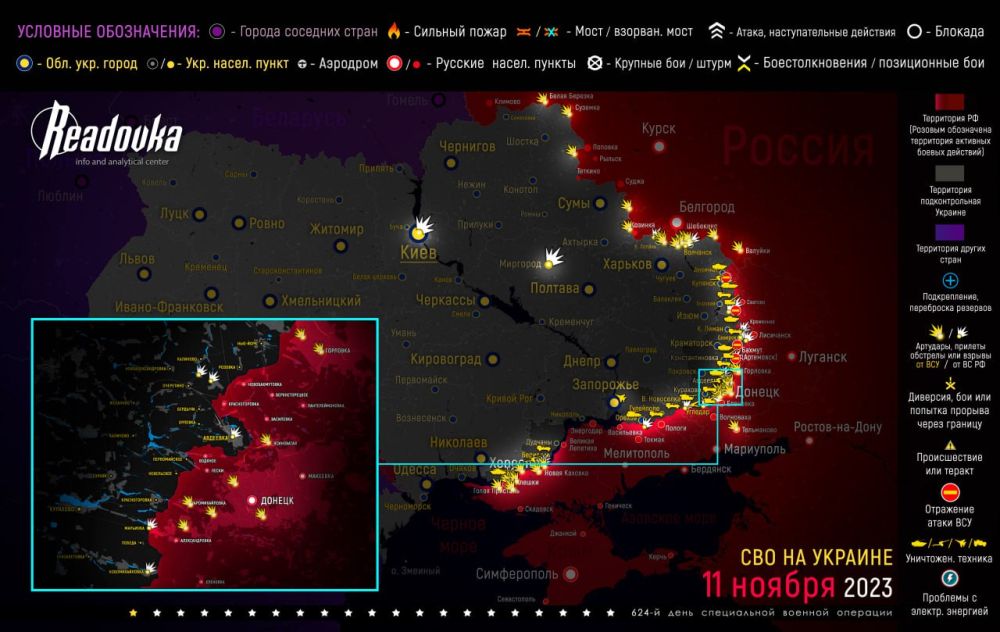Click the purple neighboring-country city legend icon
1000x632 pixels.
[217, 31]
